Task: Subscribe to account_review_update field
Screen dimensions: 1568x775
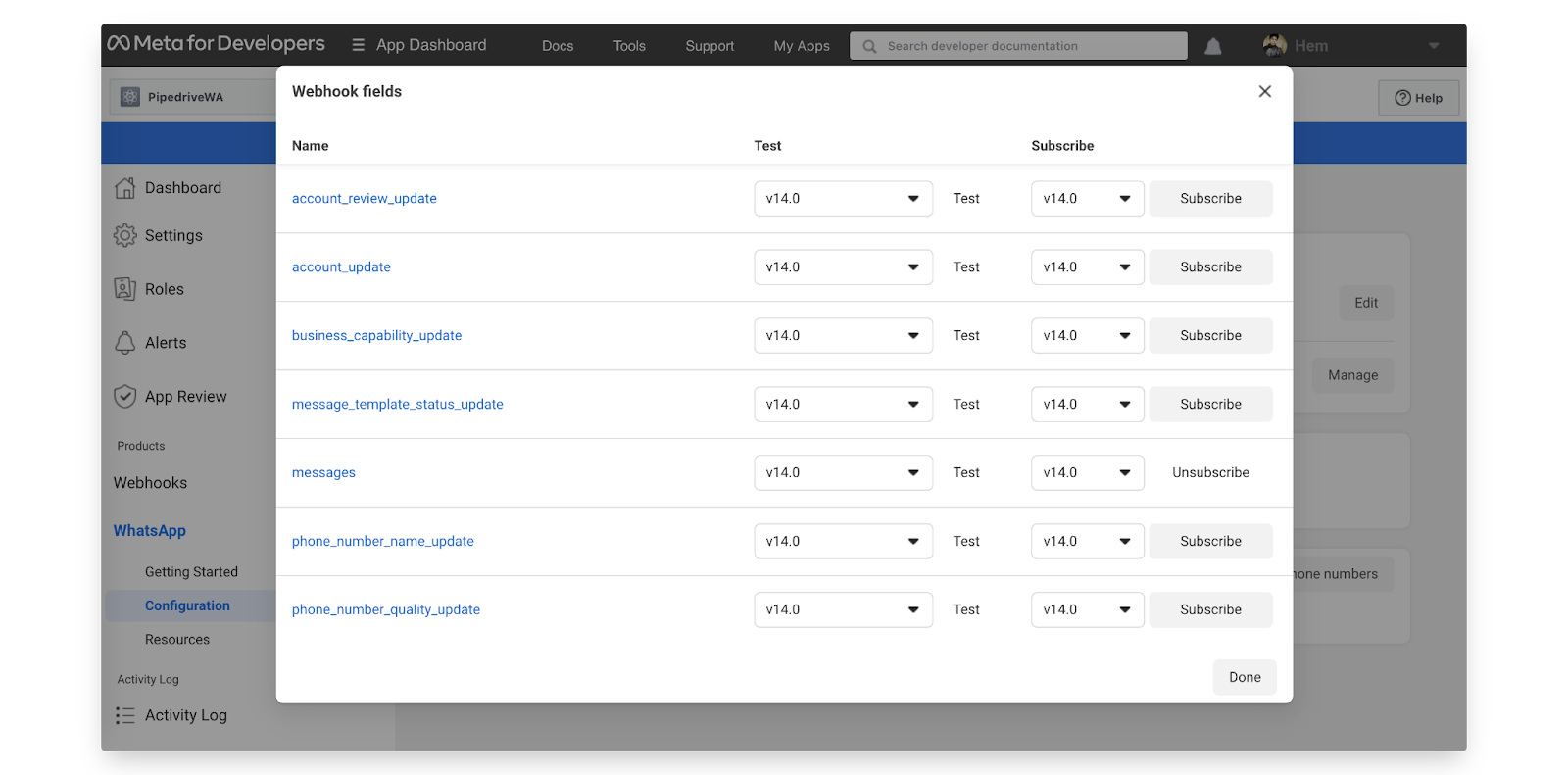Action: pyautogui.click(x=1210, y=199)
